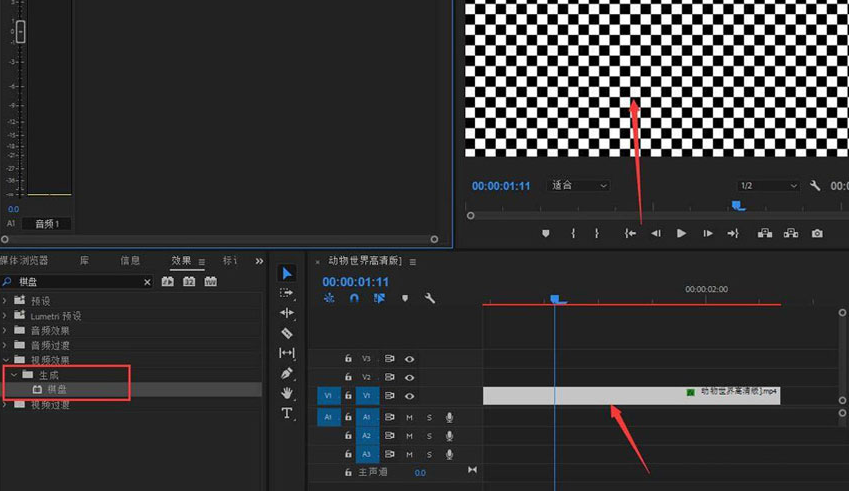Collapse the 生成 effects folder
Screen dimensions: 849x491
(x=15, y=375)
